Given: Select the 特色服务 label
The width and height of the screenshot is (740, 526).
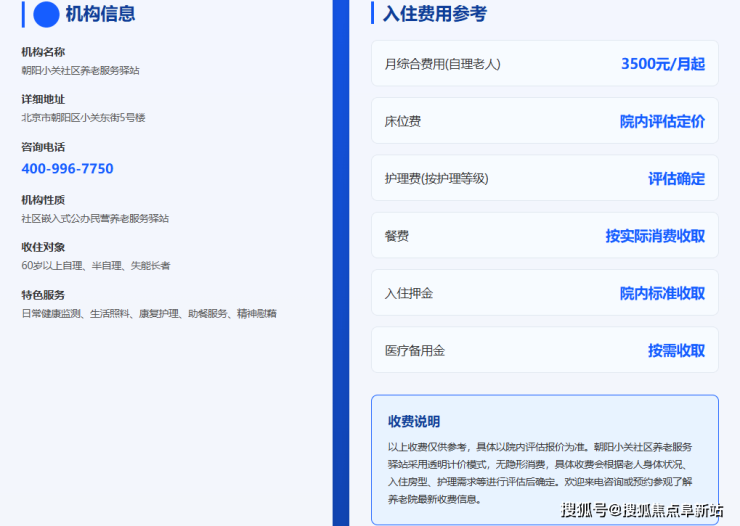Looking at the screenshot, I should point(43,295).
